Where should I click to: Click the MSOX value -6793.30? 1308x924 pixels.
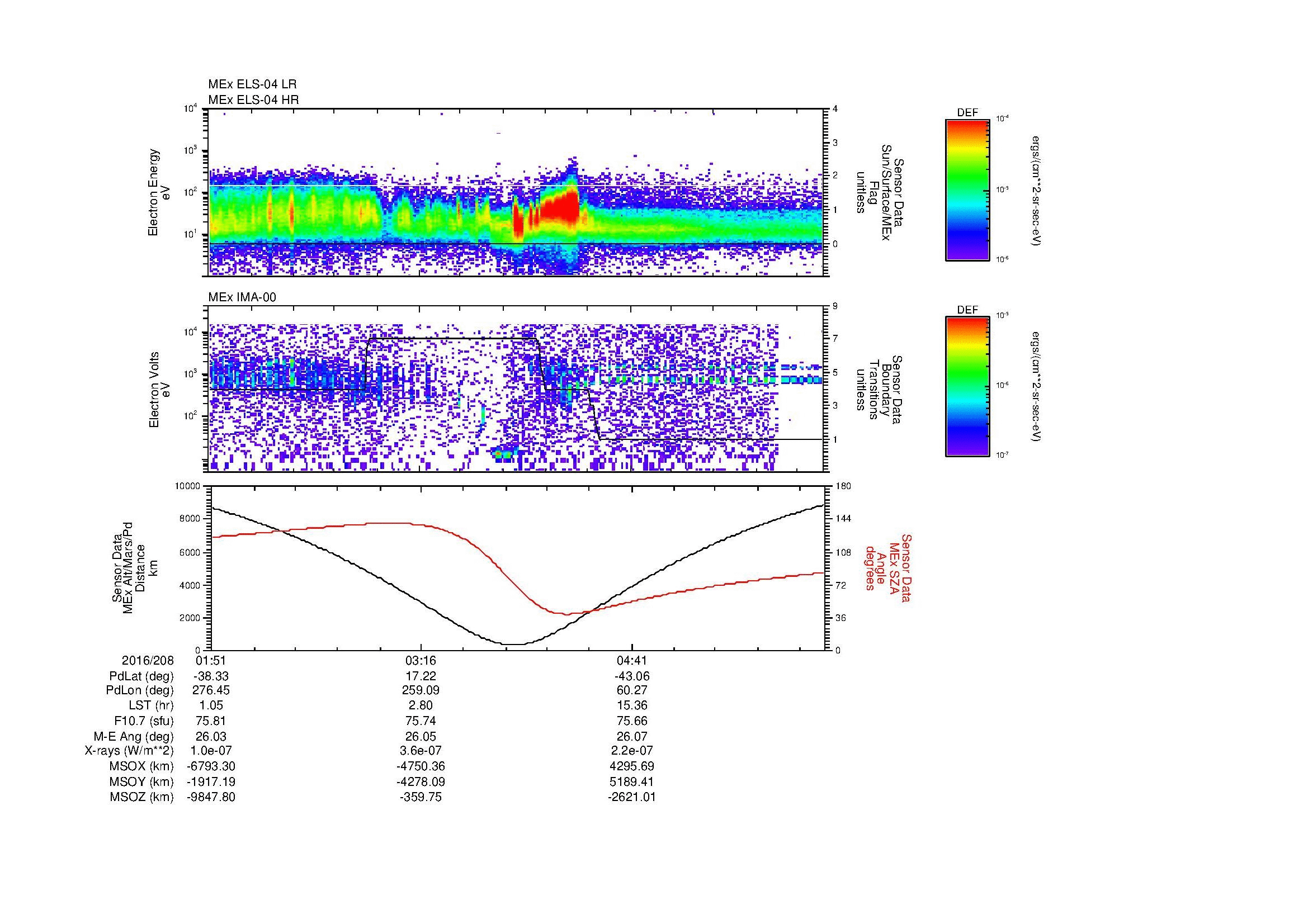point(211,766)
